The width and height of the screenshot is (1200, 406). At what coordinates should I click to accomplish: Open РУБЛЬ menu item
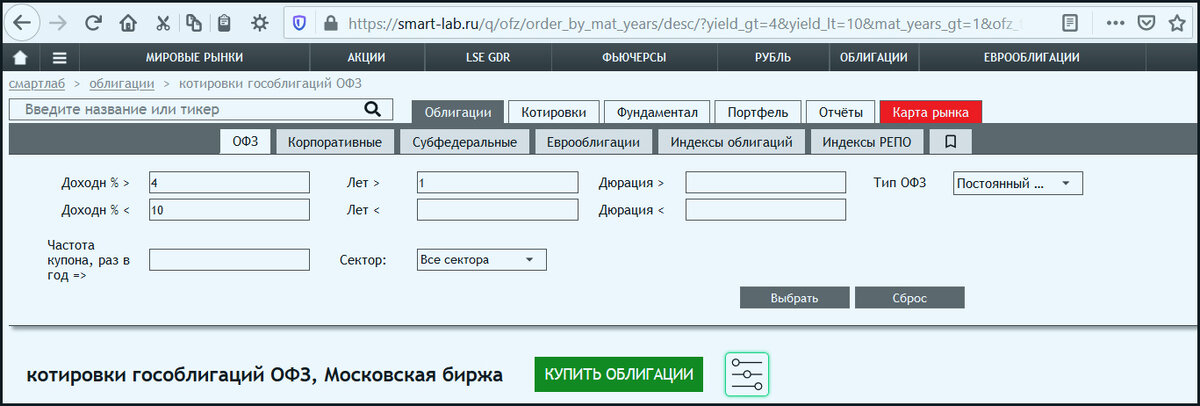[773, 58]
